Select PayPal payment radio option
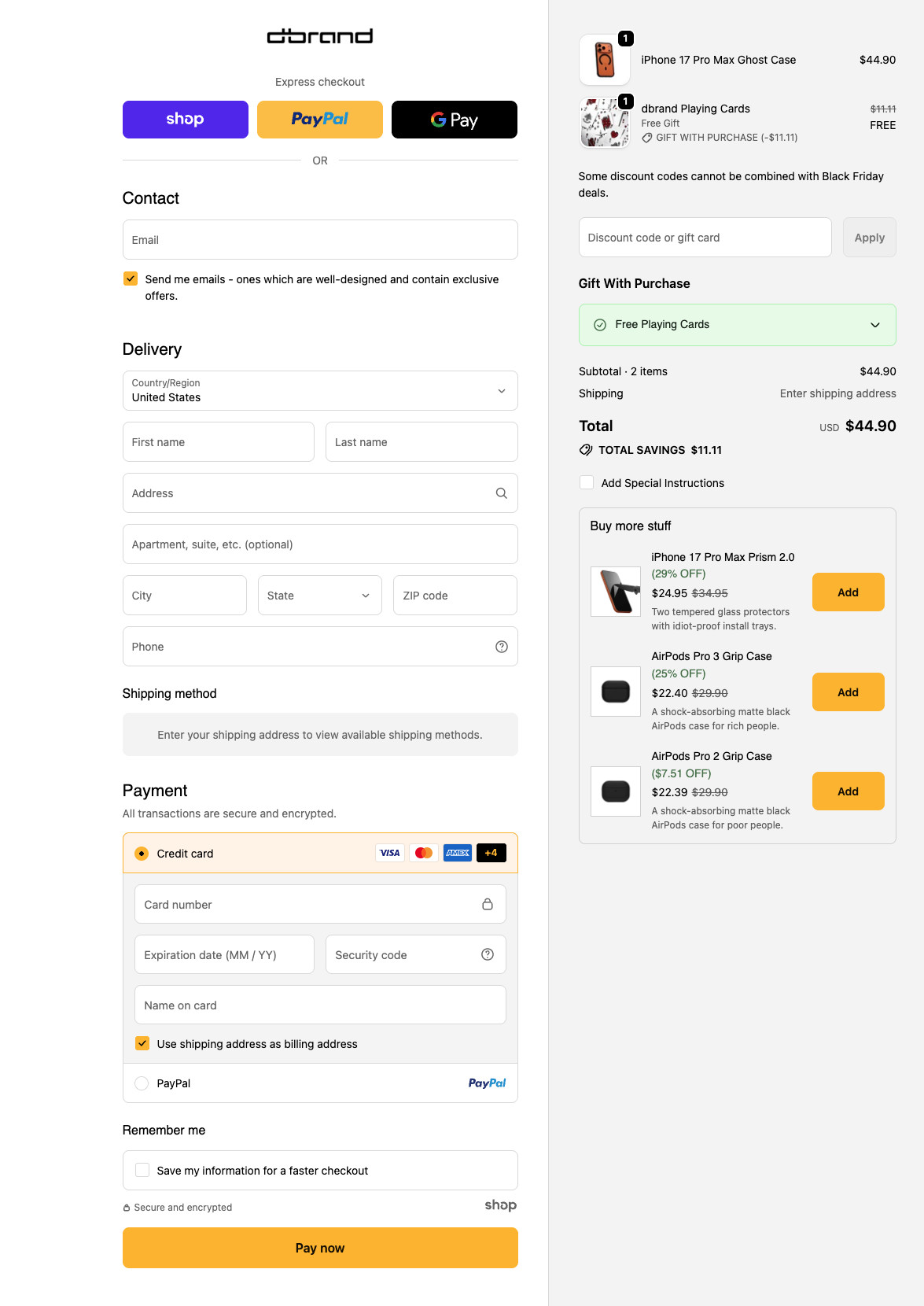The width and height of the screenshot is (924, 1306). tap(142, 1083)
